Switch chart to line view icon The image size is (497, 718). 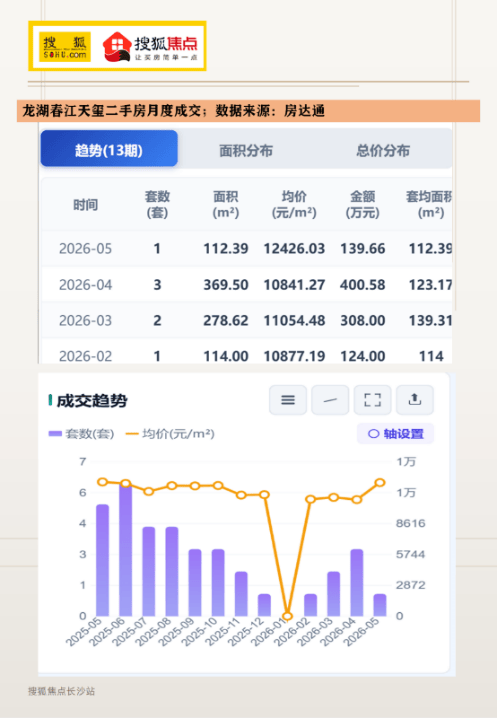click(x=330, y=400)
